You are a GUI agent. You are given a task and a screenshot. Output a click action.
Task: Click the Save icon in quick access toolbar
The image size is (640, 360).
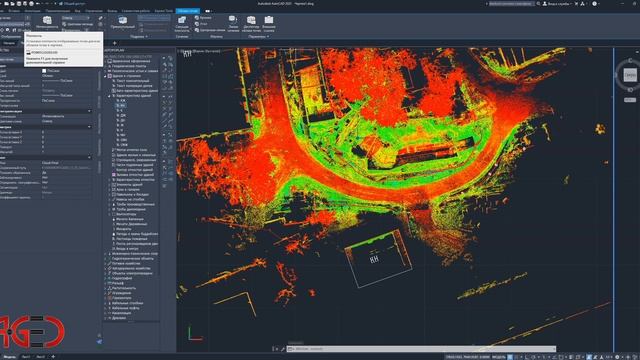19,4
